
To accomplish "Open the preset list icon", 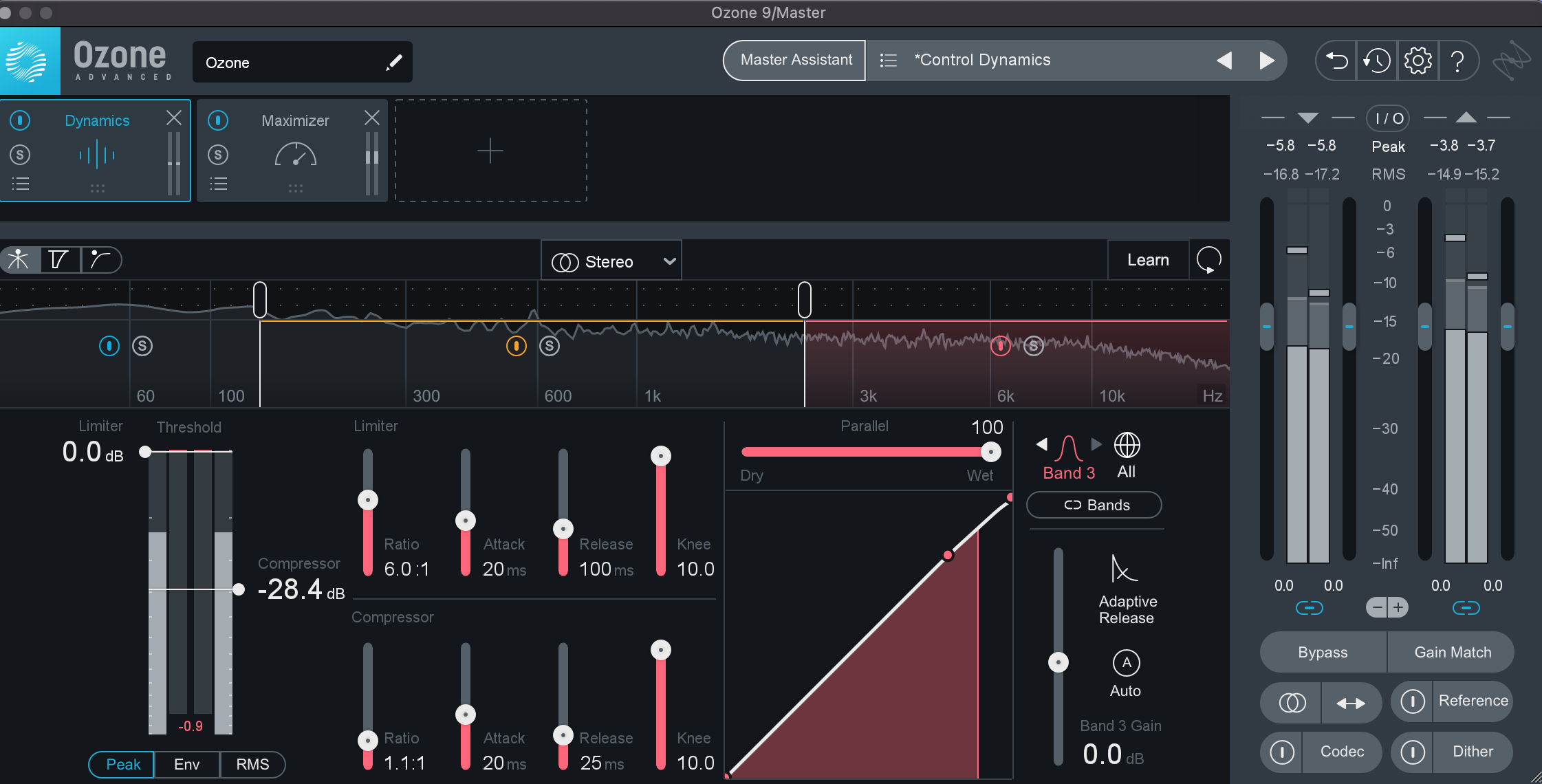I will 888,61.
